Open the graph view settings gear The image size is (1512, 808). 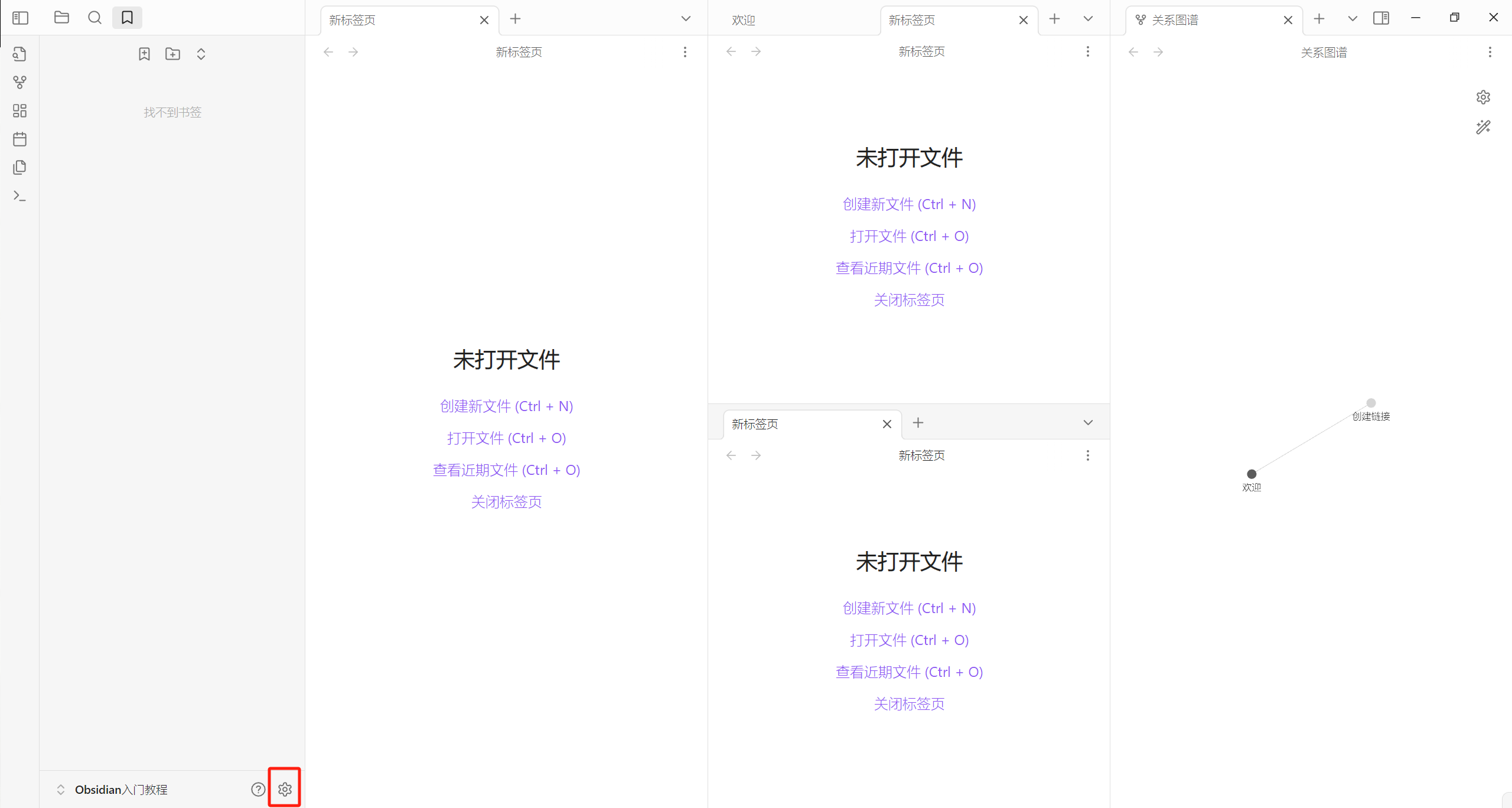1483,97
